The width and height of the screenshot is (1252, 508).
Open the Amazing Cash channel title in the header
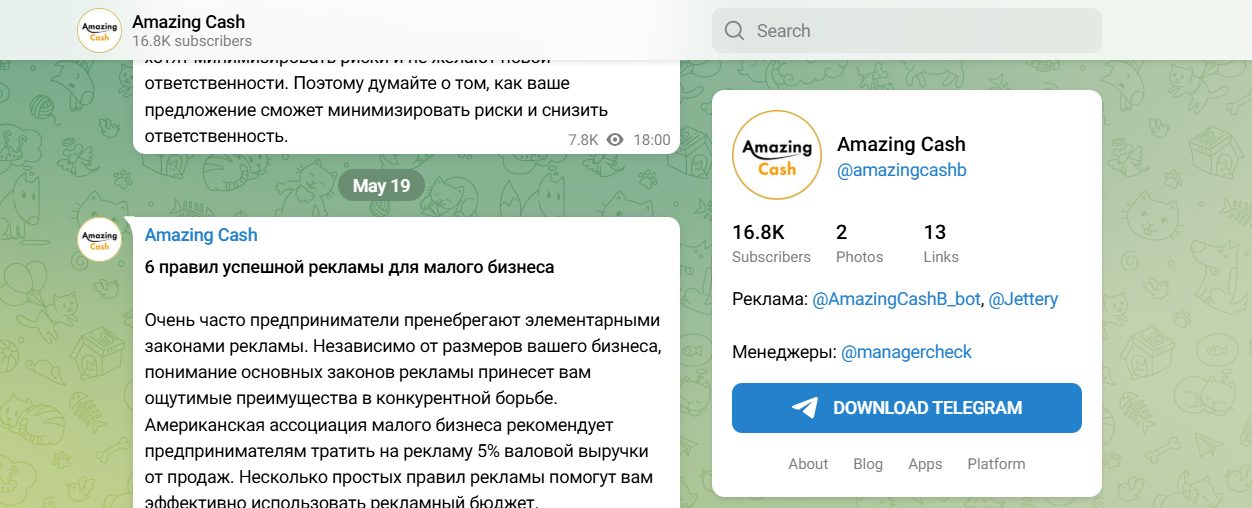tap(188, 21)
